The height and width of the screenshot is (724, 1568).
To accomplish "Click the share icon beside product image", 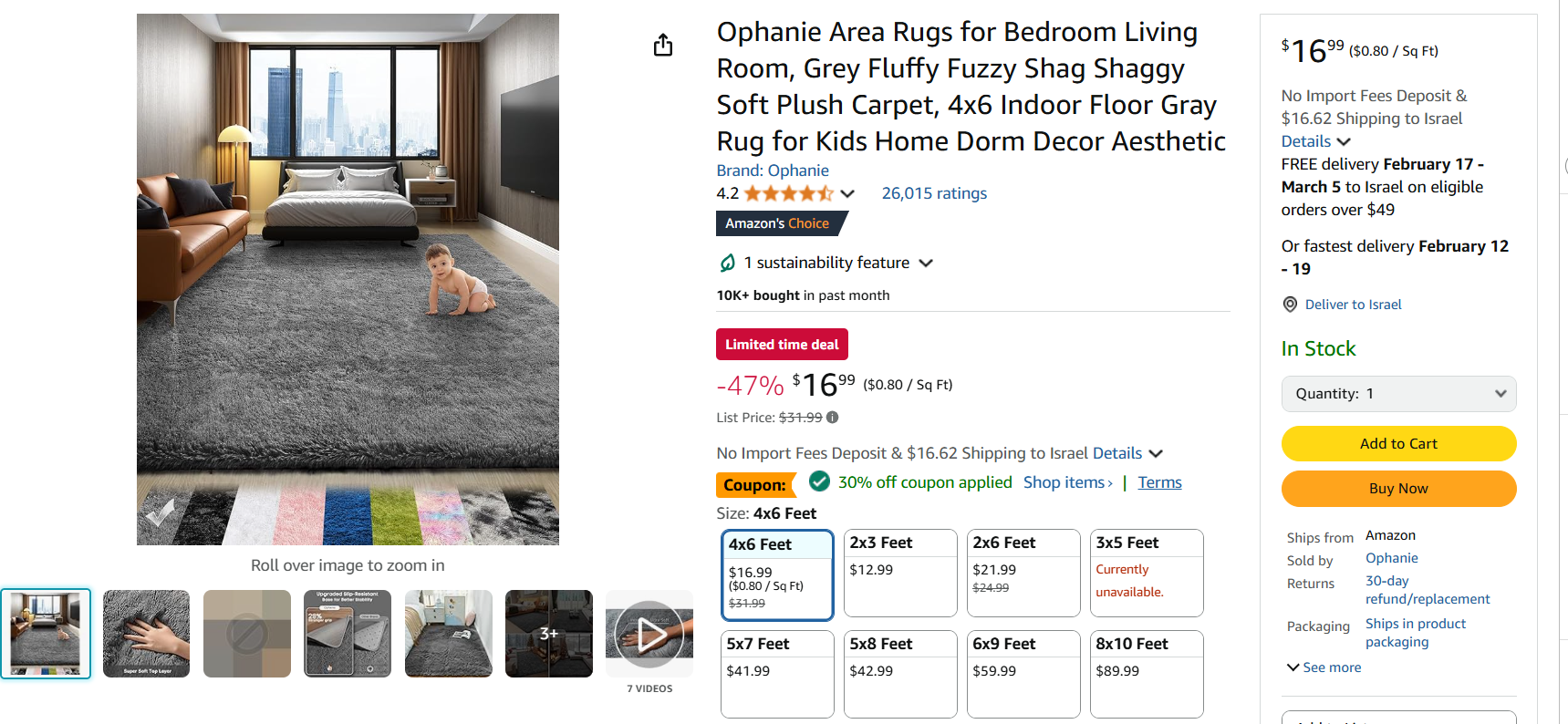I will (x=663, y=45).
